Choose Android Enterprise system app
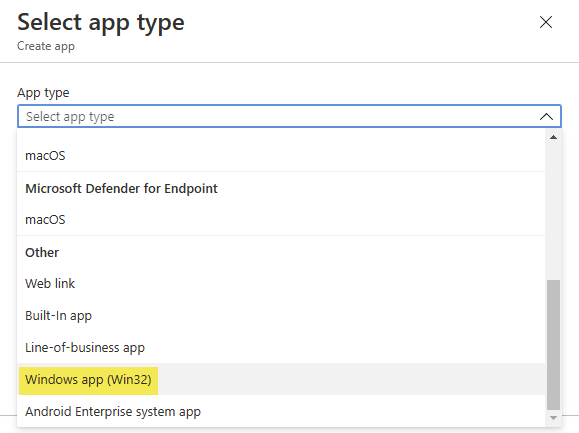The height and width of the screenshot is (433, 579). tap(281, 411)
